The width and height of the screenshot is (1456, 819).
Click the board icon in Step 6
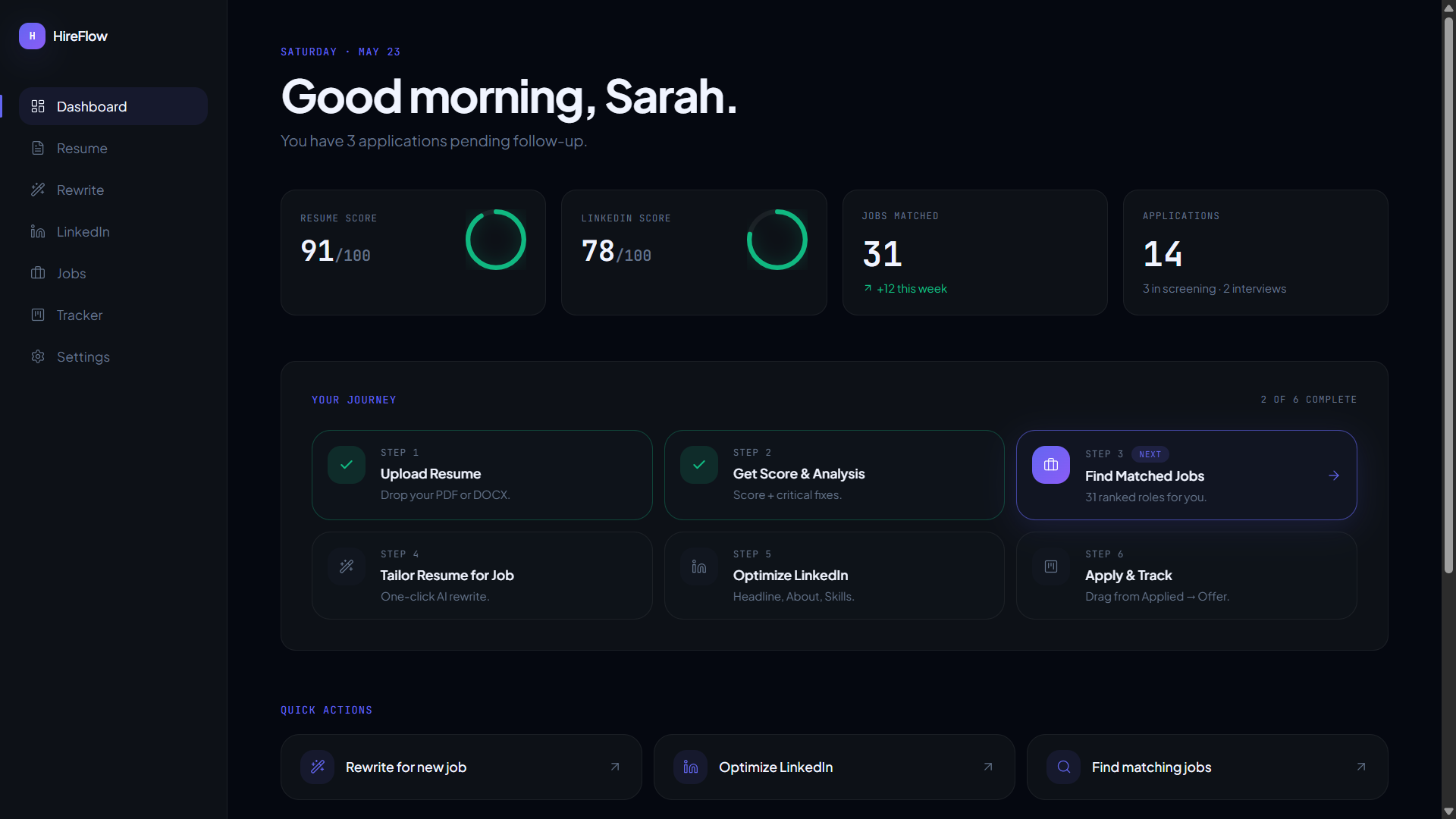1051,566
